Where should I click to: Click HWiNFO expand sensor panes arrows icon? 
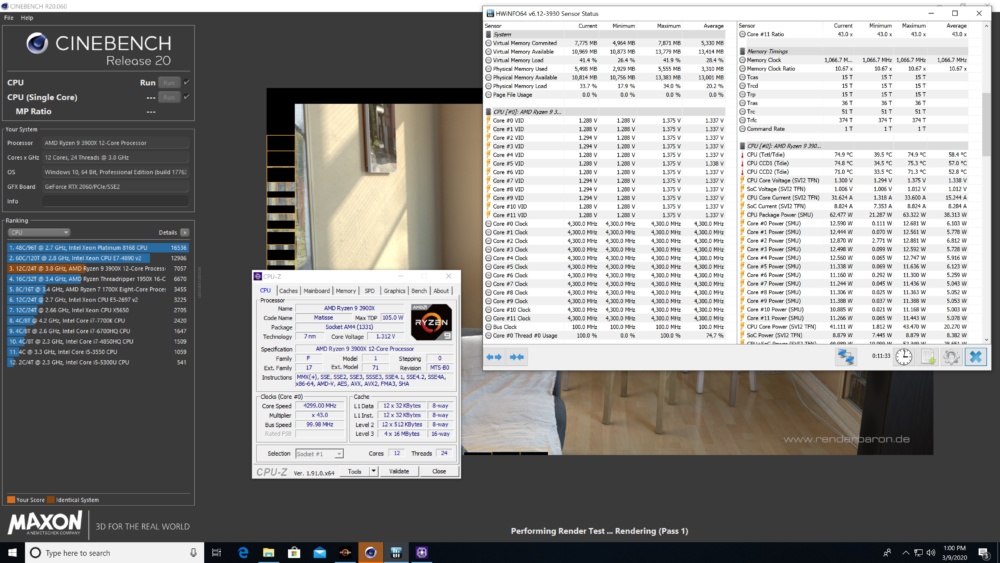(x=494, y=357)
